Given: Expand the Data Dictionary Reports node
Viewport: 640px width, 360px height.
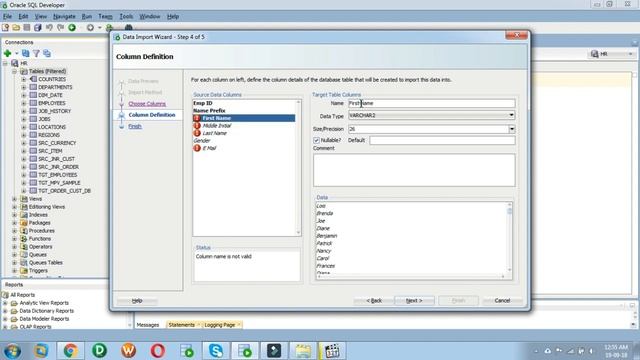Looking at the screenshot, I should tap(5, 311).
